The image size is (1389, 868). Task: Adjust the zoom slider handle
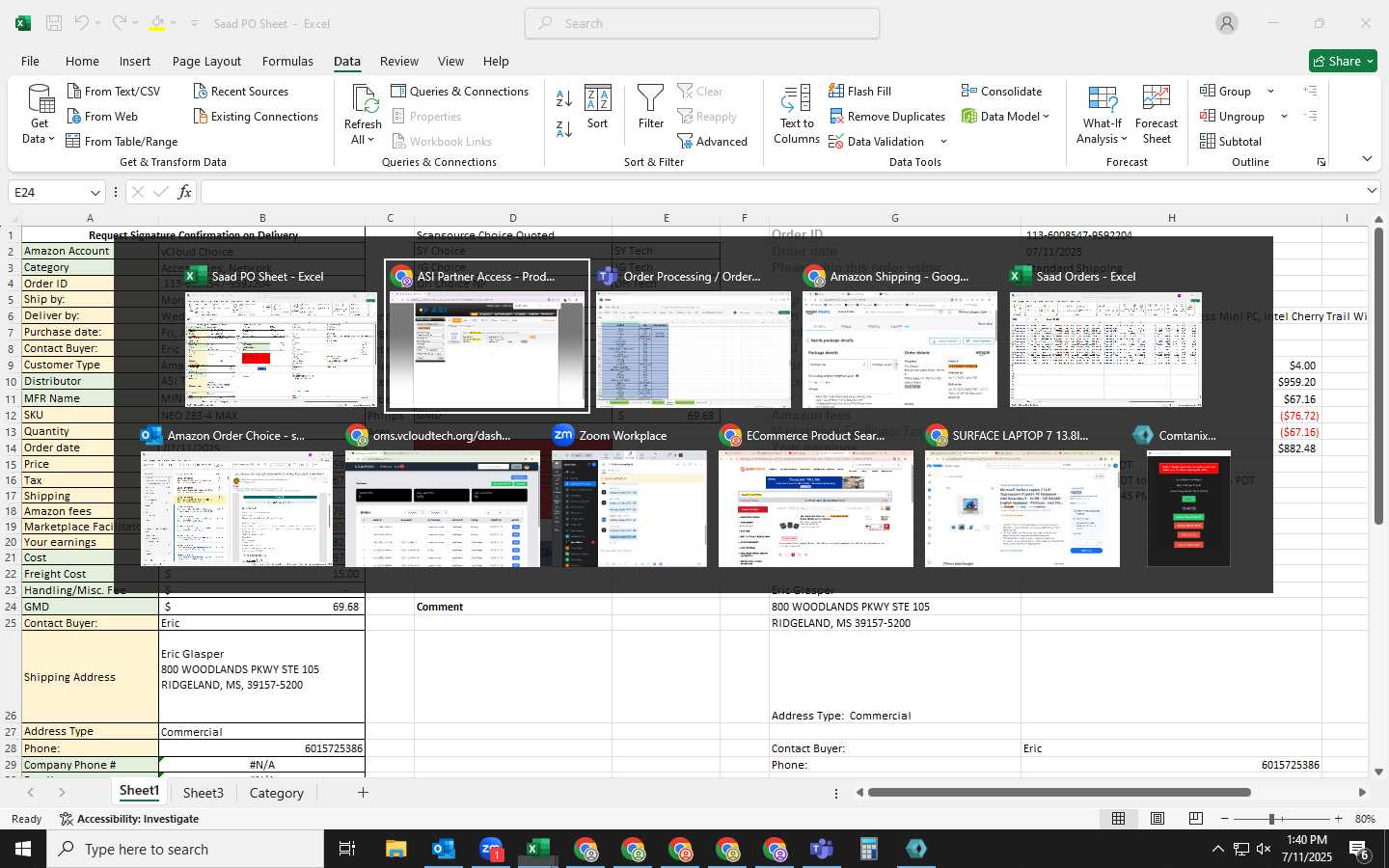pos(1271,819)
